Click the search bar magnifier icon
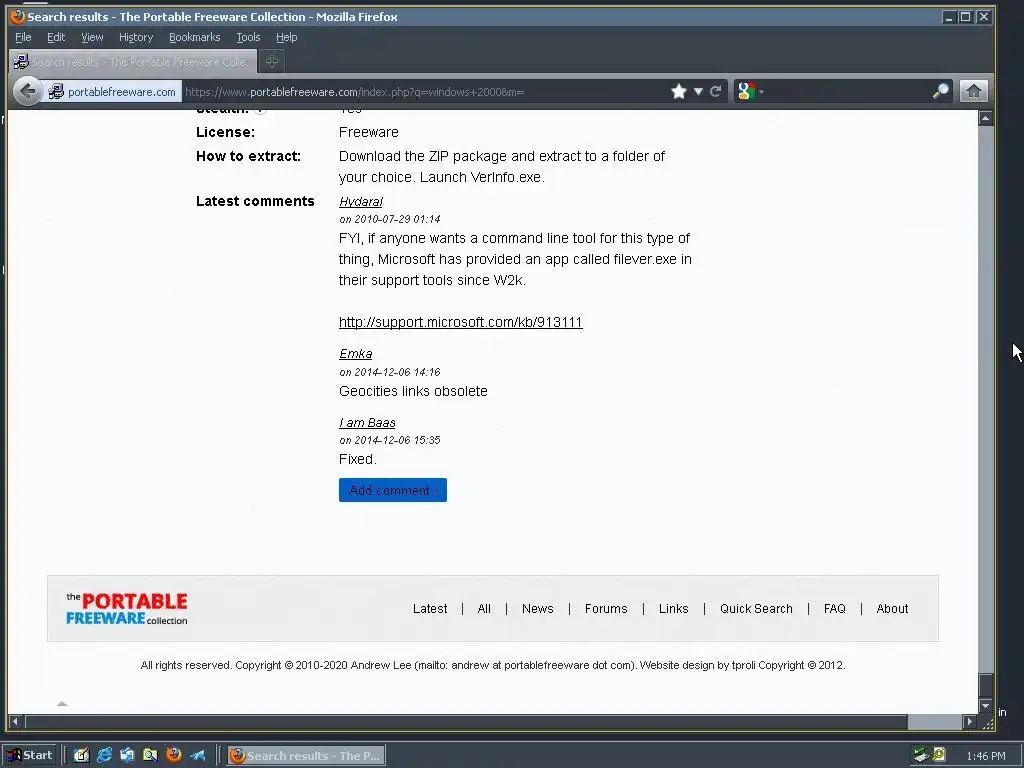Screen dimensions: 1024x768 940,91
